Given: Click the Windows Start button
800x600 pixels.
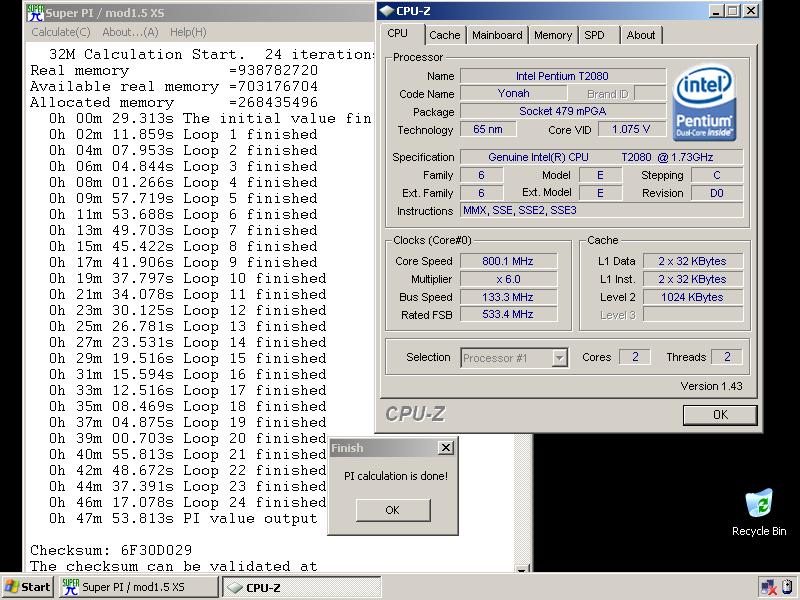Looking at the screenshot, I should click(28, 587).
